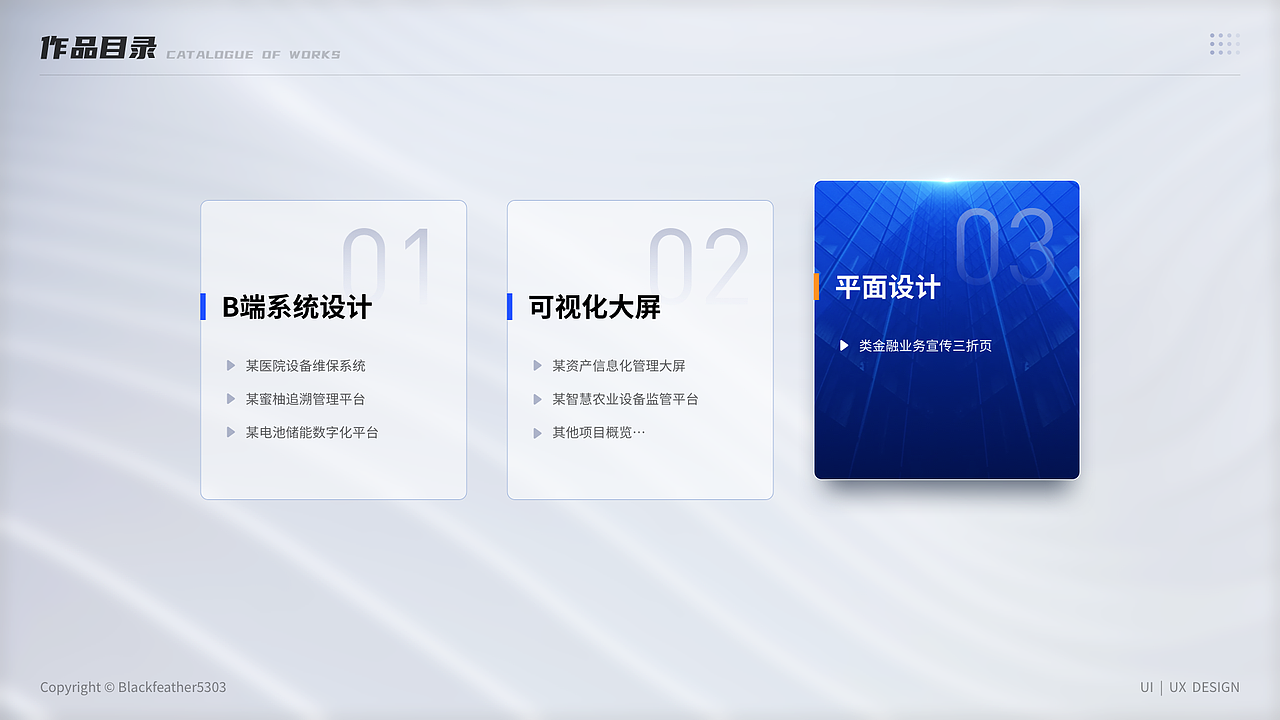Expand 其他项目概览 item
This screenshot has height=720, width=1280.
[599, 432]
